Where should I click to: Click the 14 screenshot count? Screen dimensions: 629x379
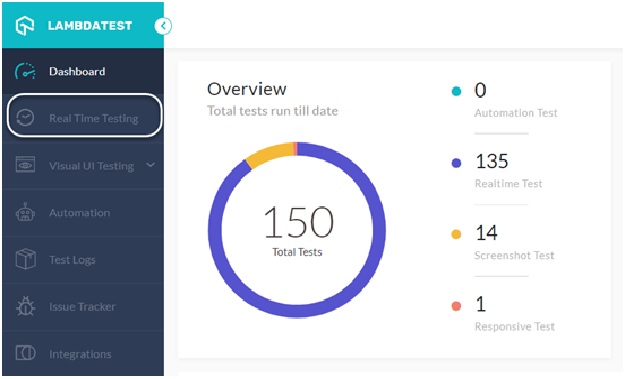[x=487, y=233]
